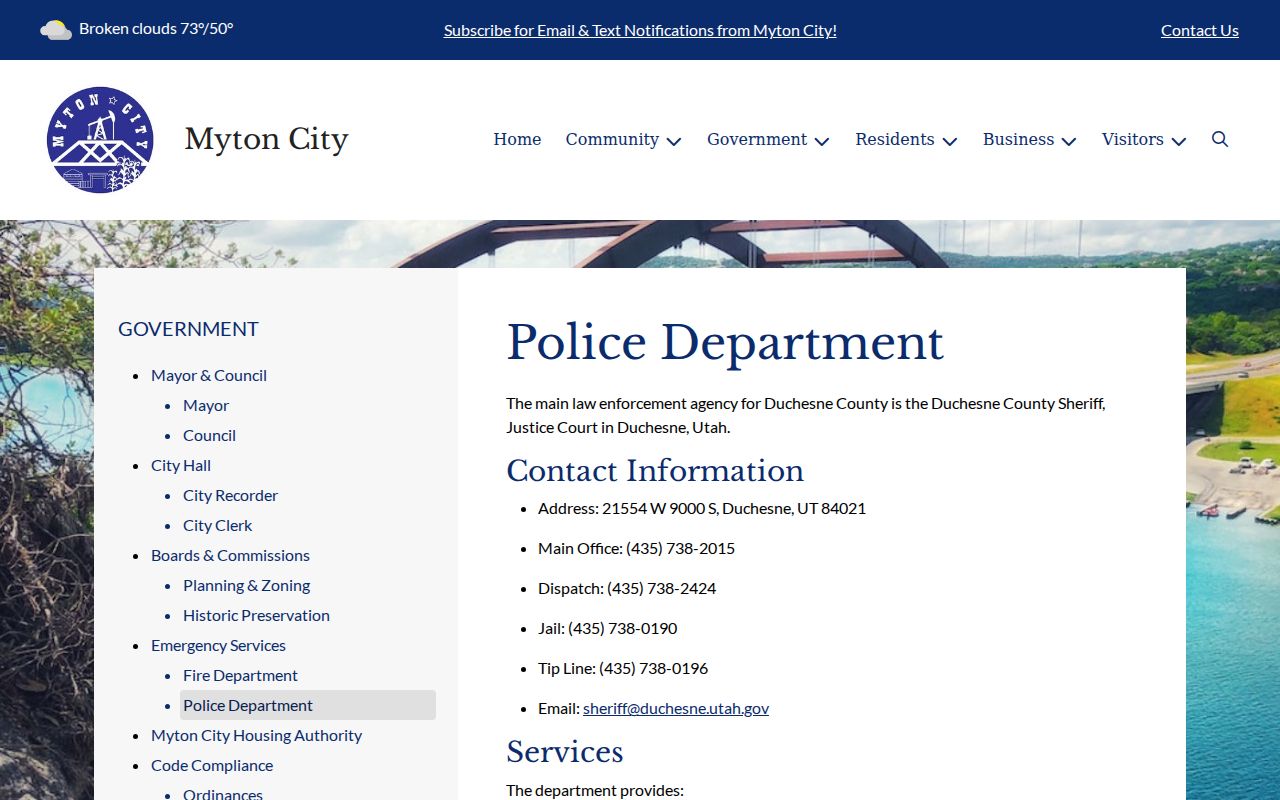Open Boards & Commissions sidebar link
The image size is (1280, 800).
pos(230,555)
